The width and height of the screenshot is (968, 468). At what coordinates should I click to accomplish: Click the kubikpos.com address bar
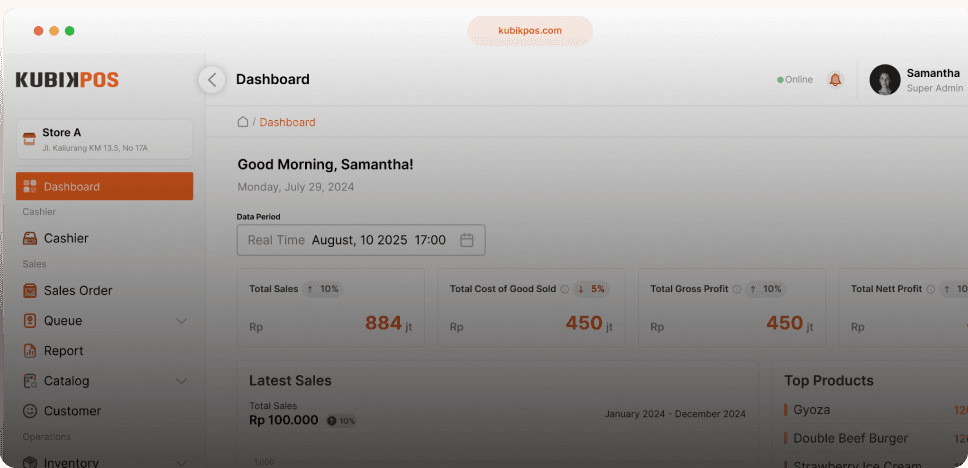click(530, 31)
